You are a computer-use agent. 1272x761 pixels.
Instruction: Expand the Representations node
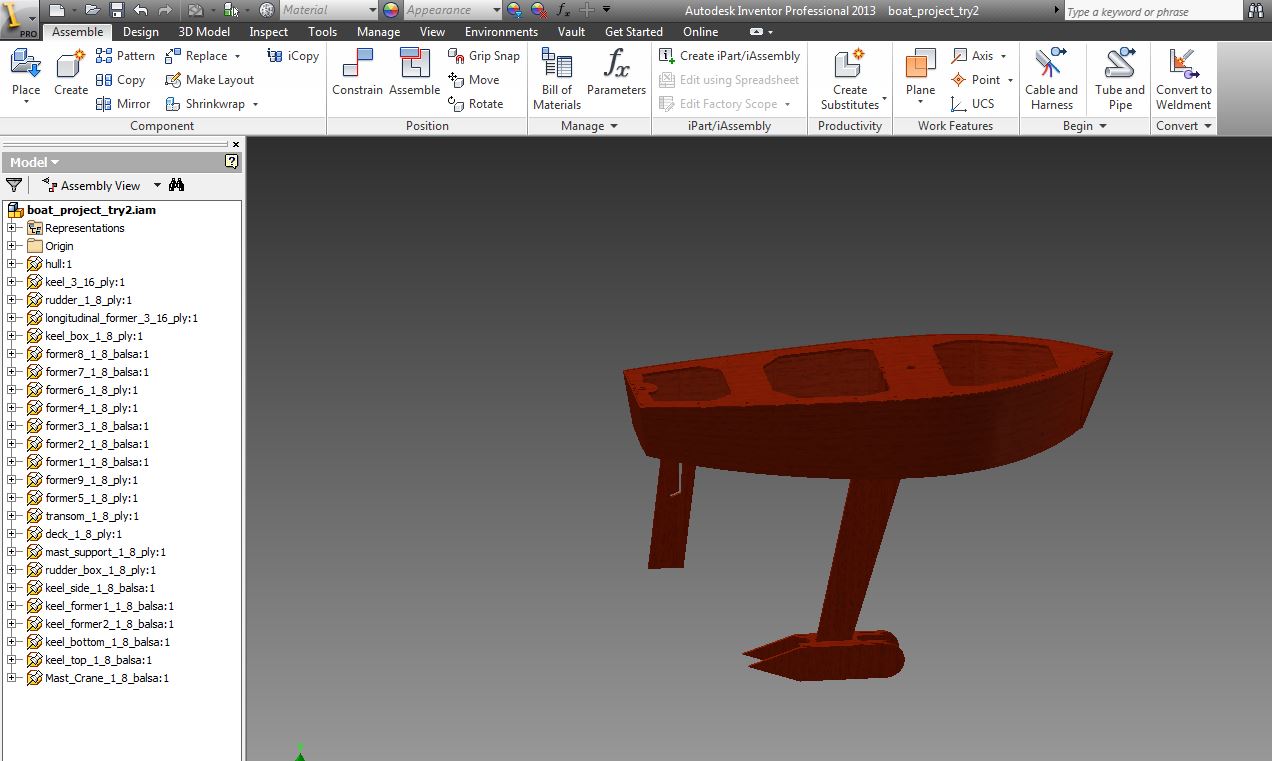[x=12, y=228]
